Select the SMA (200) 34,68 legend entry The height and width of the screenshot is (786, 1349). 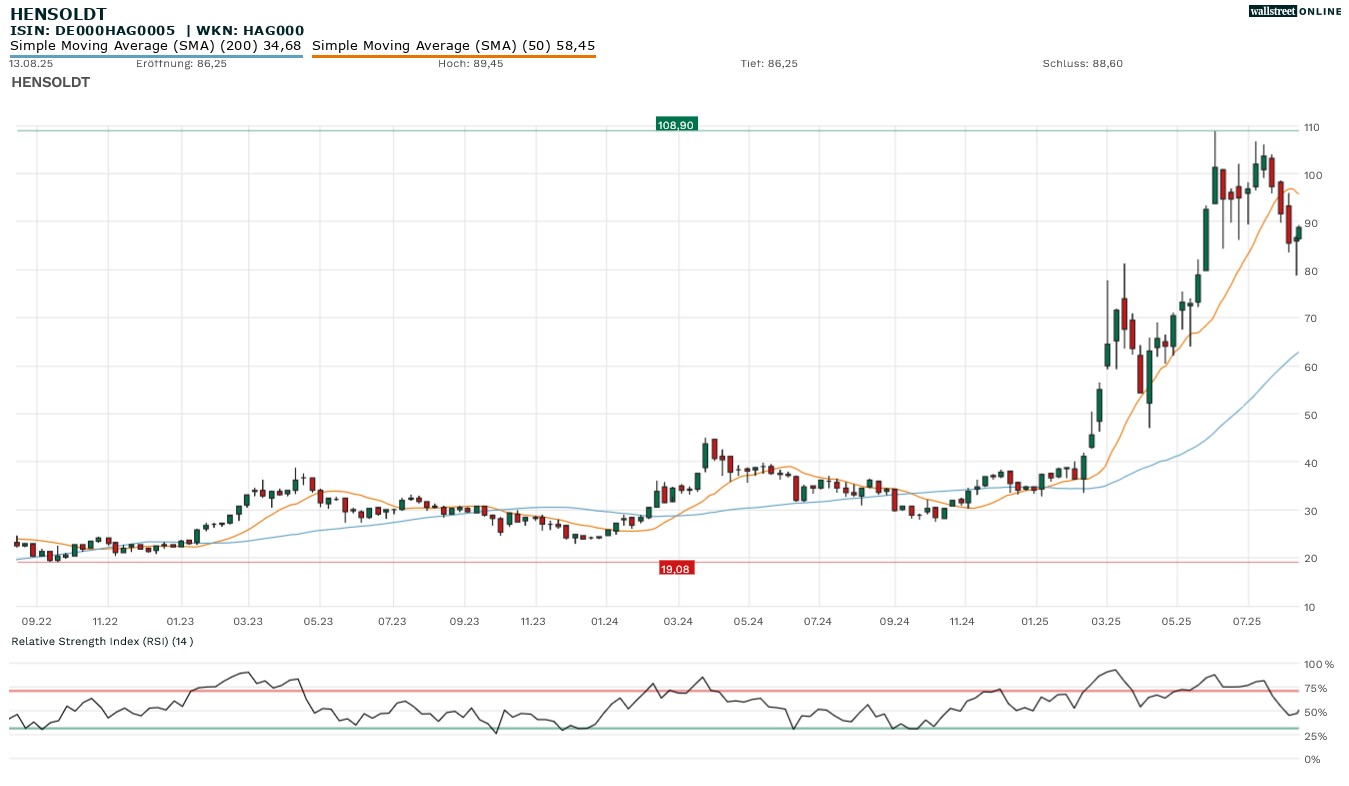click(x=156, y=46)
